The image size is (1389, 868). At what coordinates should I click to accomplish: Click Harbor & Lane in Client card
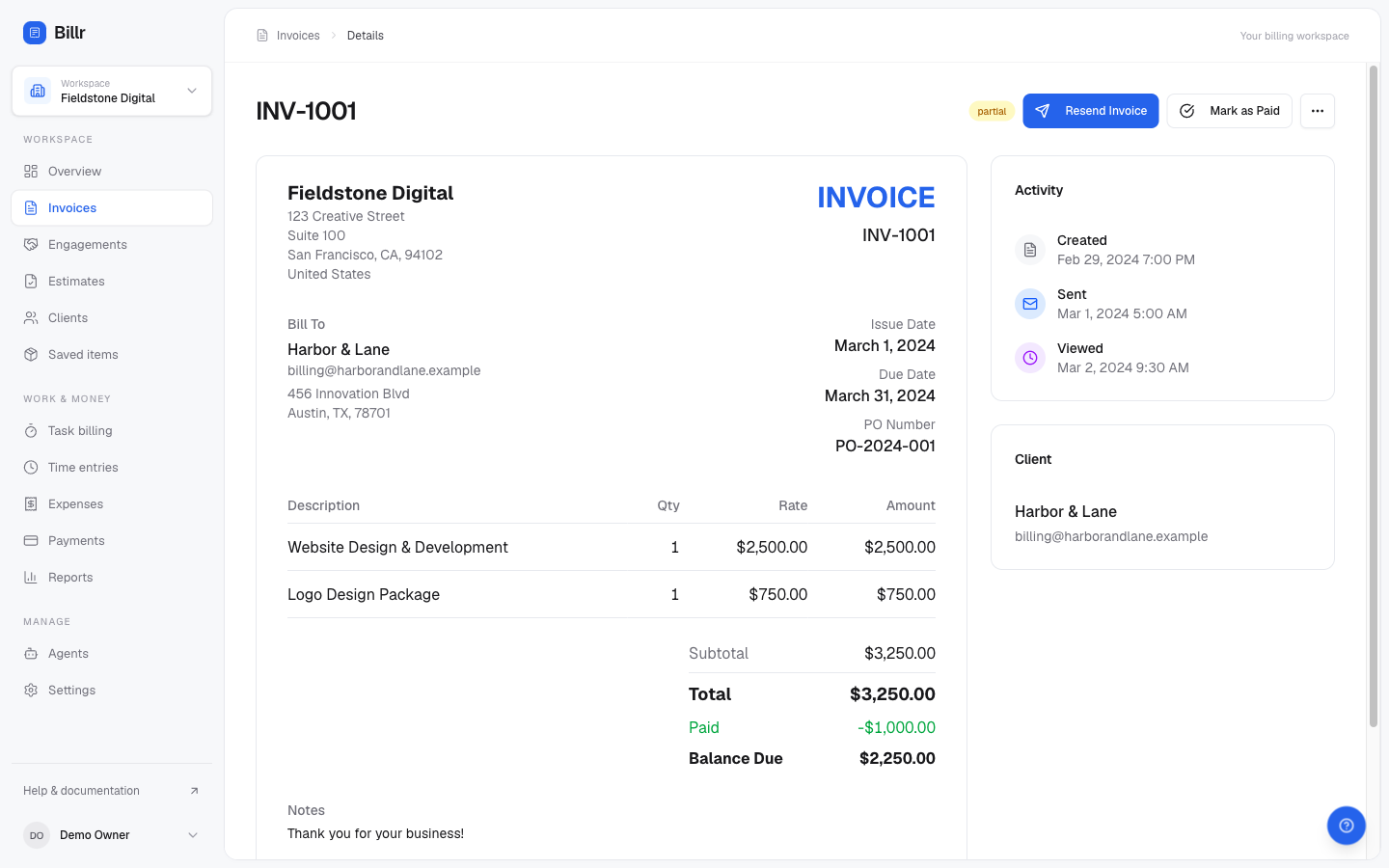tap(1066, 511)
